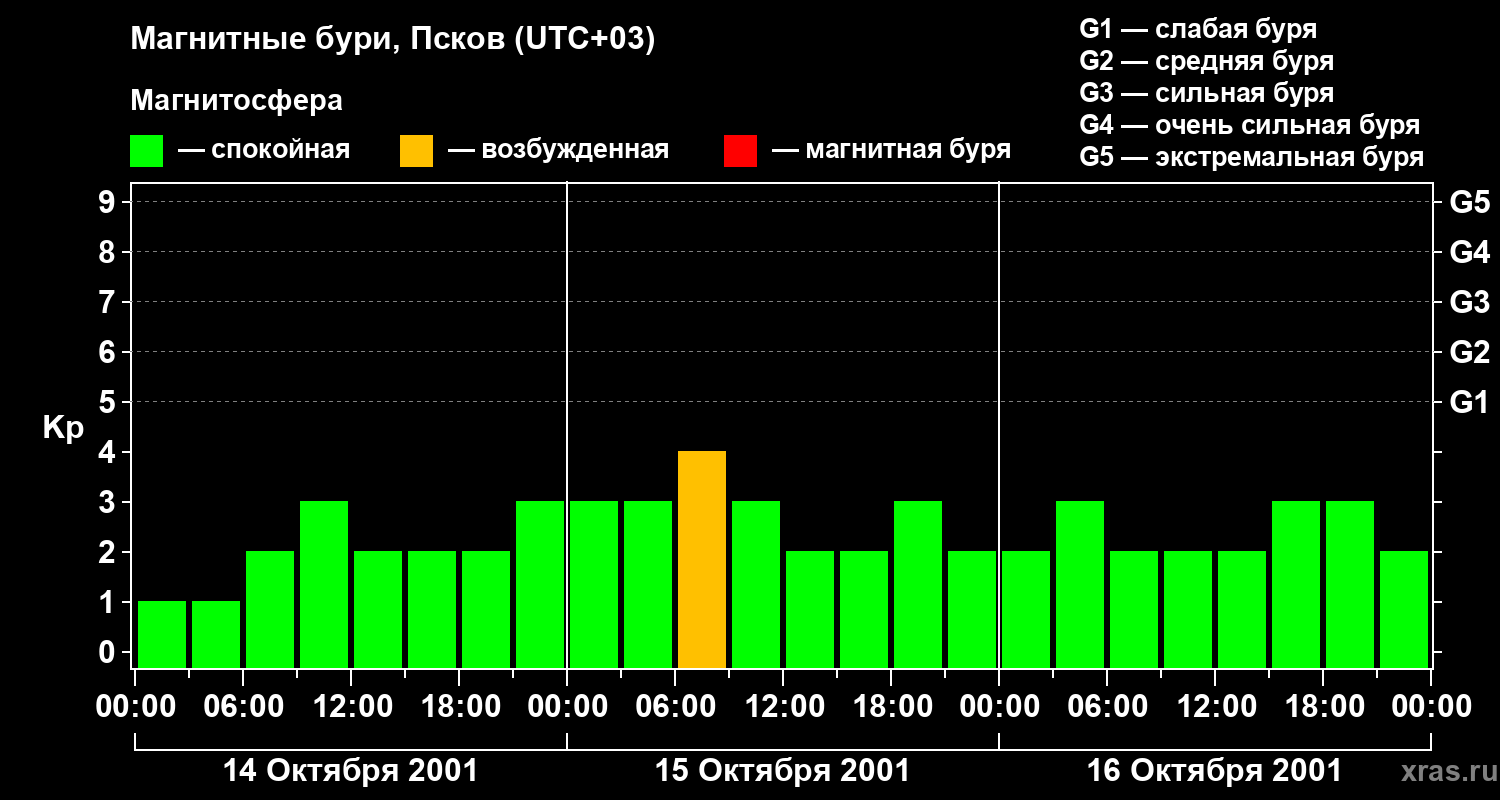Click the '18:00' time label under 14 October
This screenshot has width=1500, height=800.
coord(459,707)
